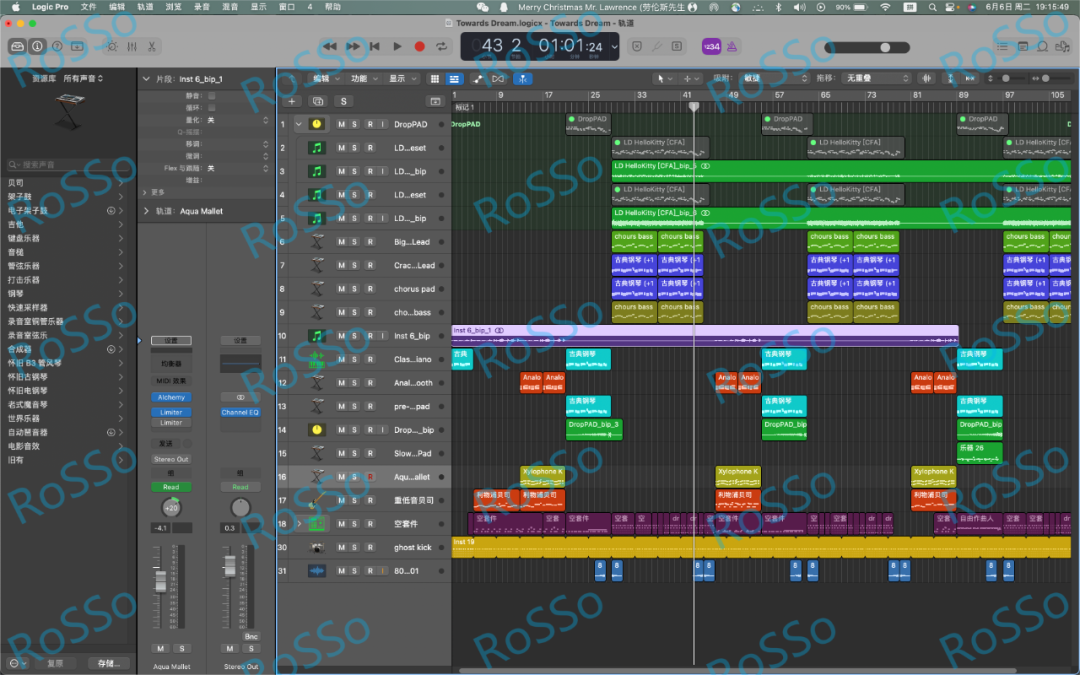1080x675 pixels.
Task: Click the Stereo Out output slot
Action: [x=171, y=459]
